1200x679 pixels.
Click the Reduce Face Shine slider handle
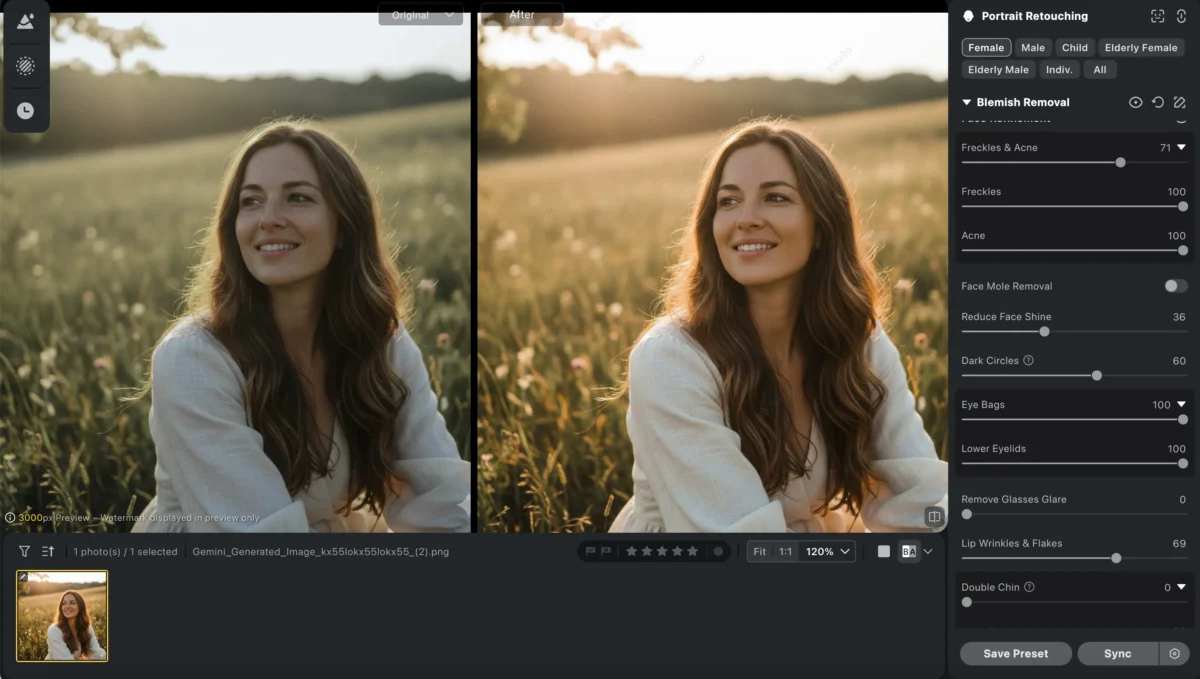click(x=1044, y=331)
